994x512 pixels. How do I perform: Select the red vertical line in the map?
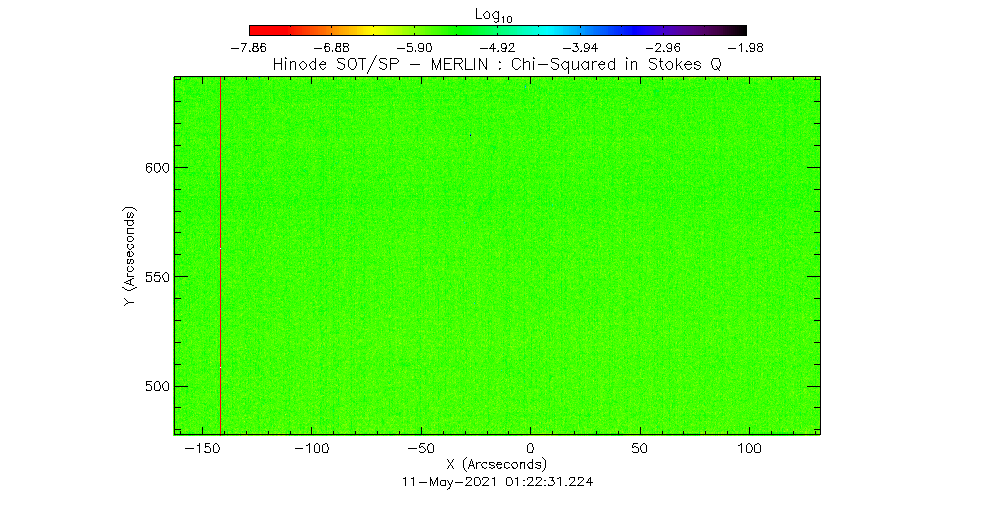220,300
